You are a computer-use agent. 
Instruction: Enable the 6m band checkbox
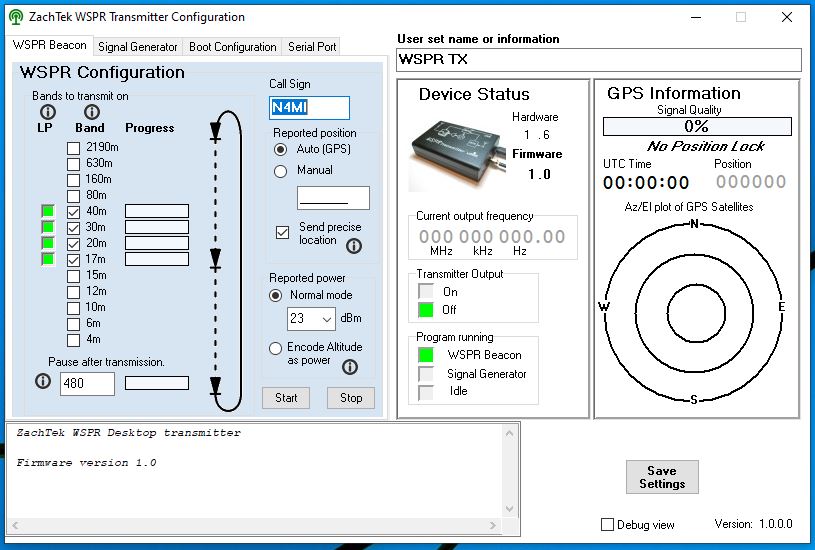point(73,324)
